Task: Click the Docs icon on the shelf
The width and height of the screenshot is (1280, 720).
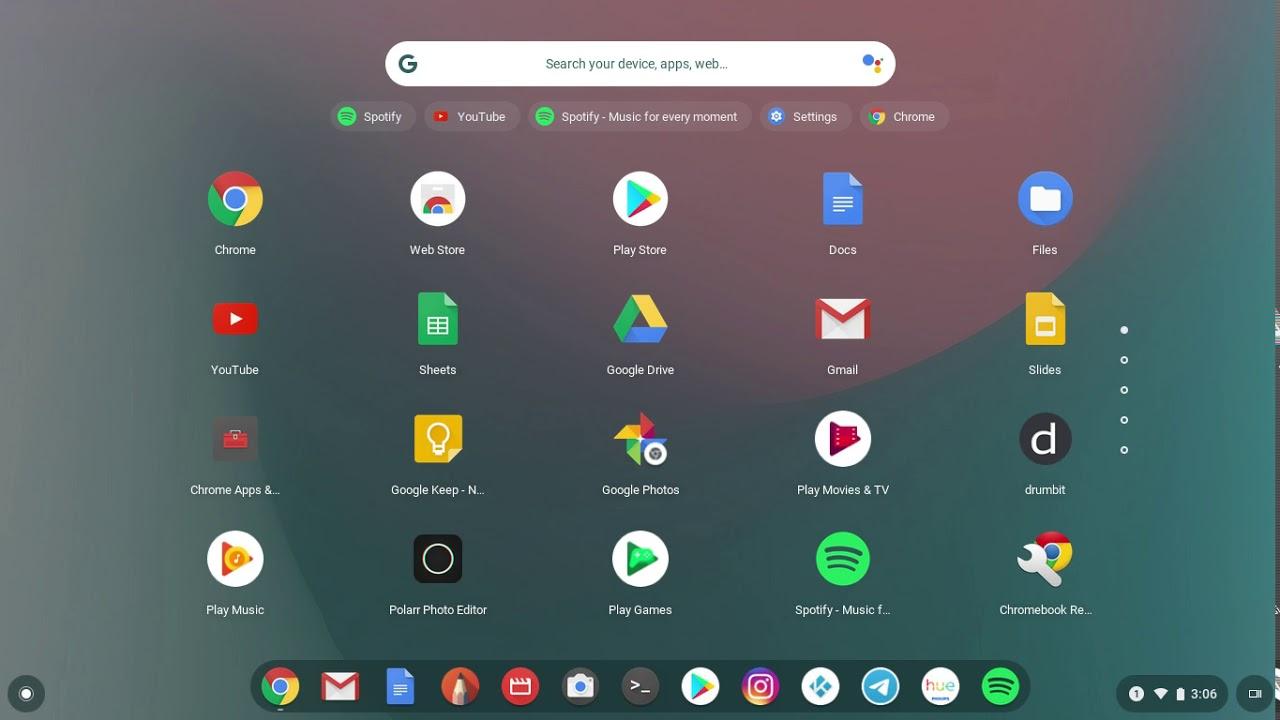Action: coord(400,687)
